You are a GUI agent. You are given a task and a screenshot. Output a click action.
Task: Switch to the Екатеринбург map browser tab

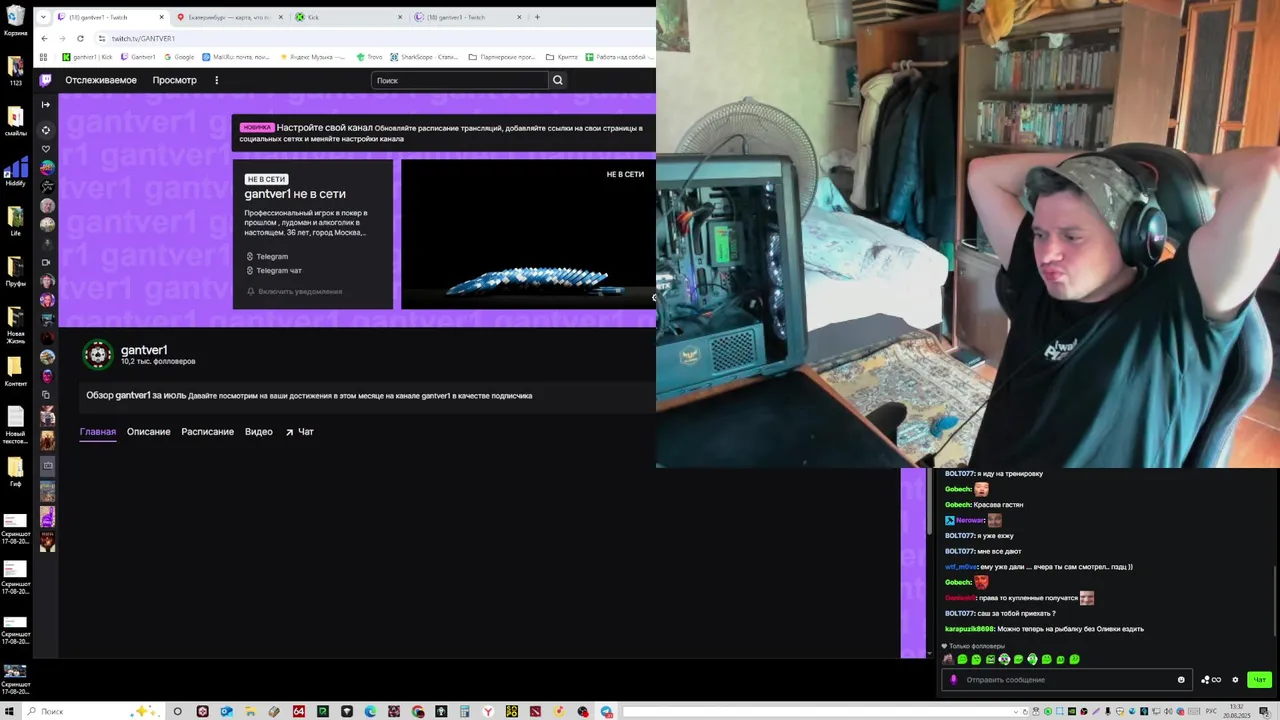[x=228, y=17]
